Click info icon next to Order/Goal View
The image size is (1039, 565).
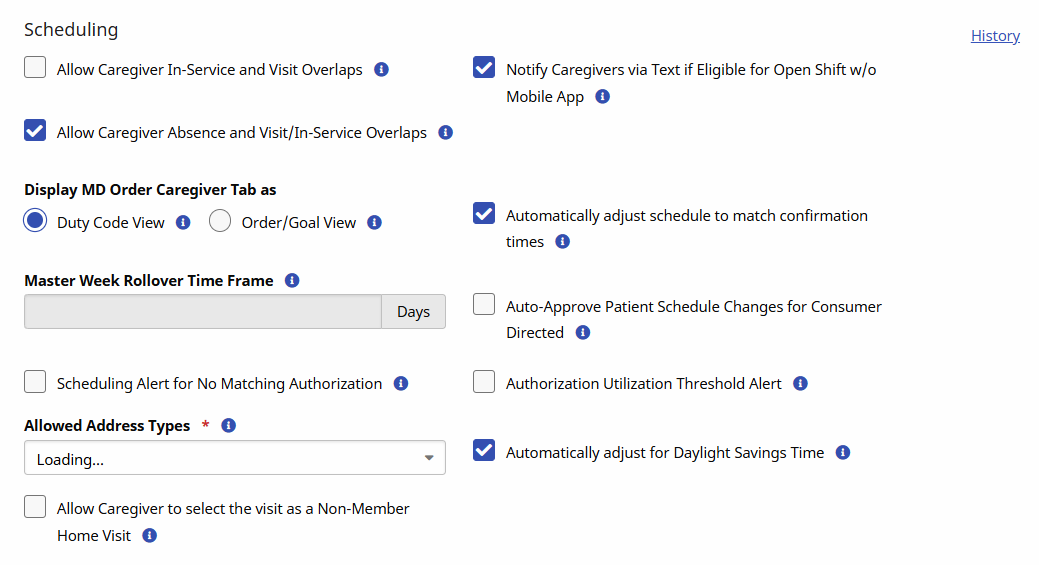(x=374, y=223)
